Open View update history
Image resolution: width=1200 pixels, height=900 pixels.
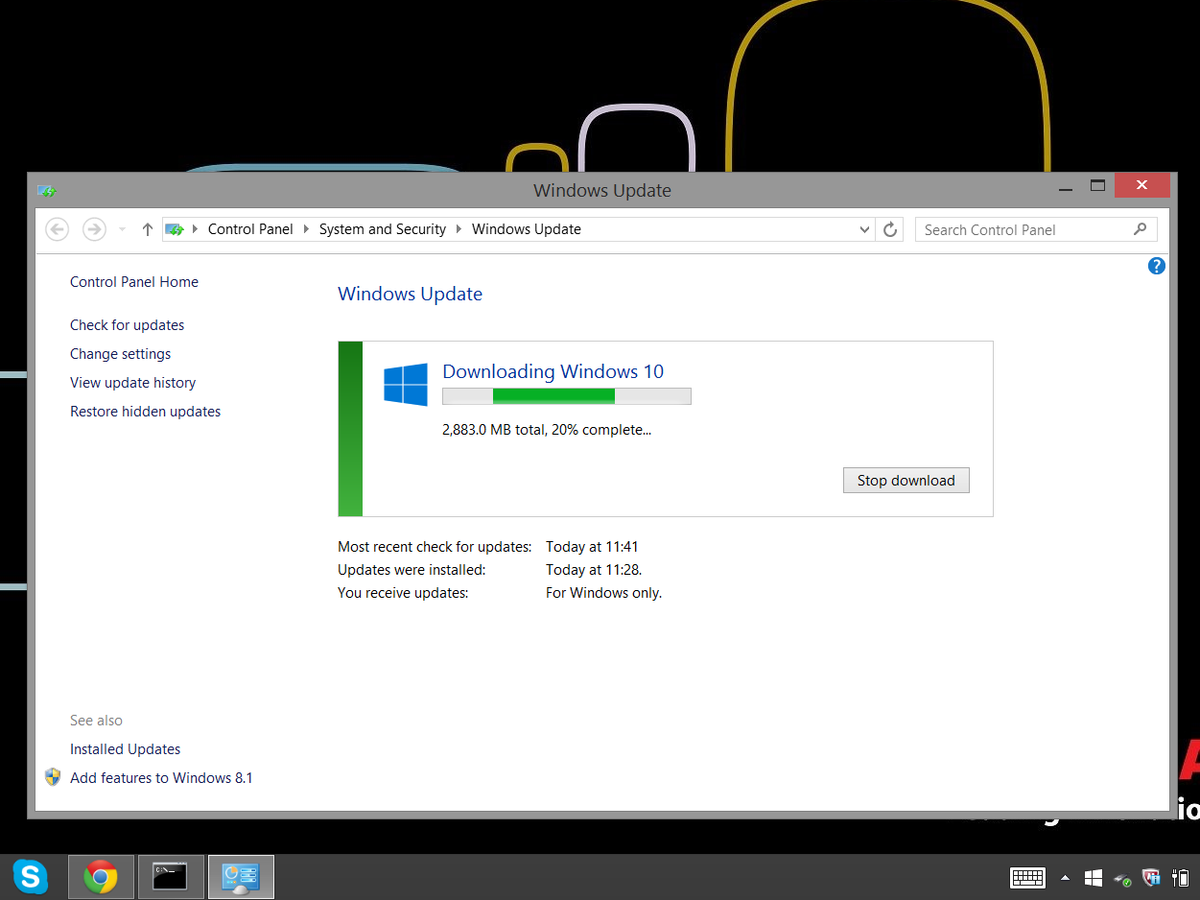click(132, 382)
